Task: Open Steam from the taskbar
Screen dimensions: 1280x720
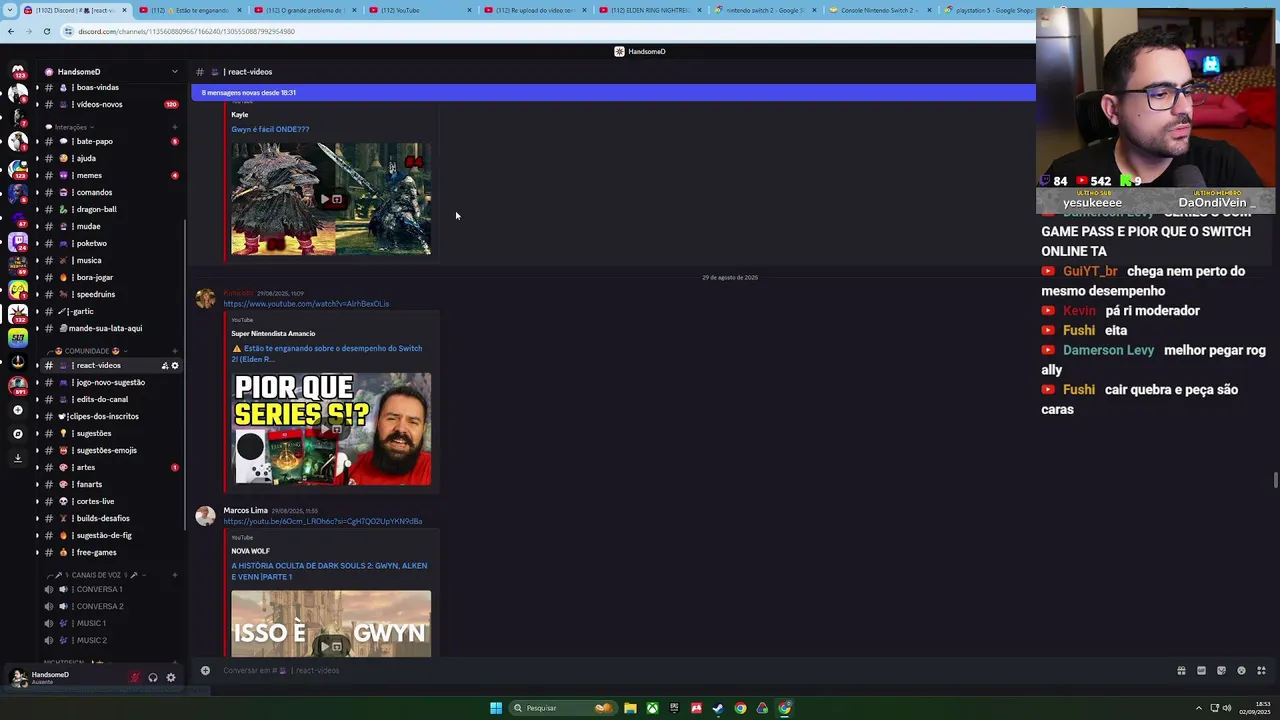Action: (718, 708)
